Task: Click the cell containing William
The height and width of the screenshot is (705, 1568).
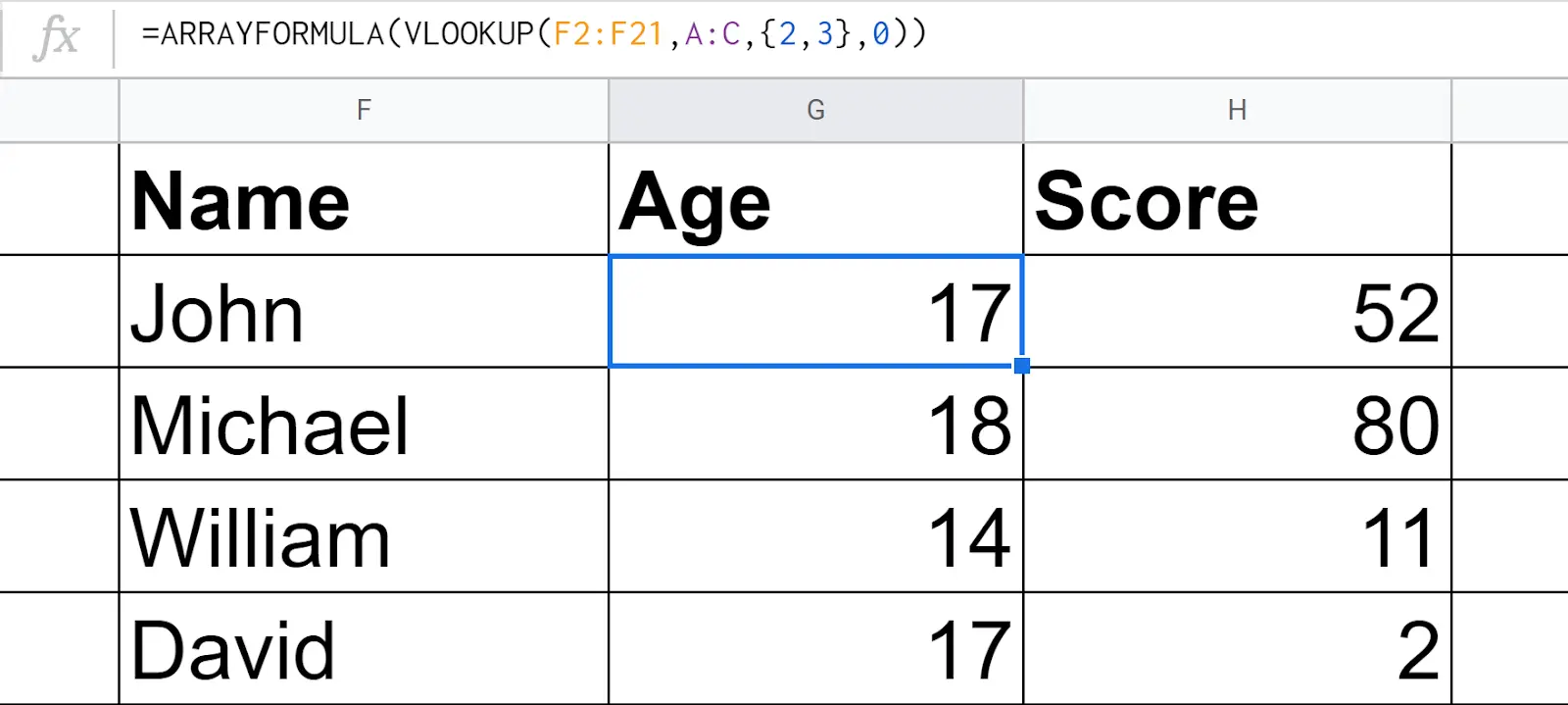Action: [x=364, y=536]
